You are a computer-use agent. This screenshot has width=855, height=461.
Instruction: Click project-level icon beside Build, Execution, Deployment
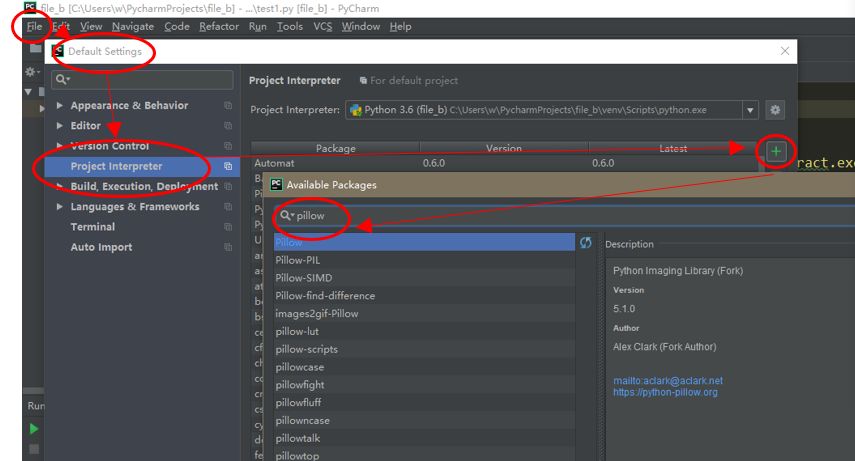pyautogui.click(x=228, y=187)
